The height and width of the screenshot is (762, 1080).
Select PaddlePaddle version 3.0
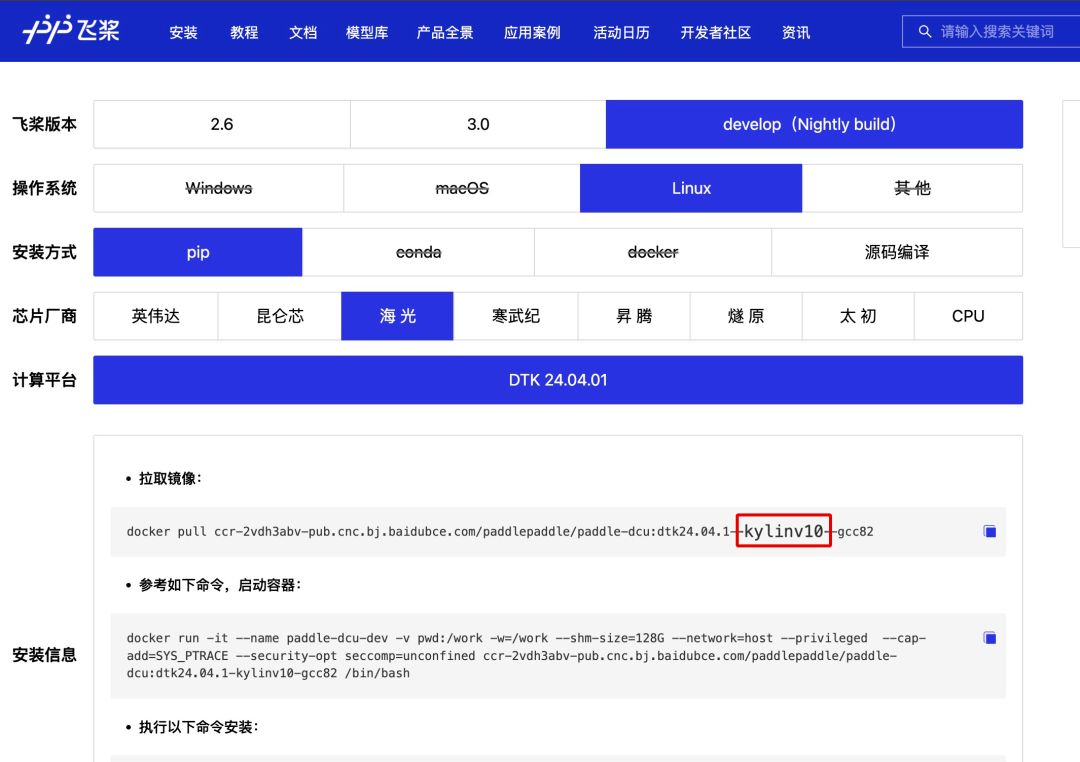(478, 124)
